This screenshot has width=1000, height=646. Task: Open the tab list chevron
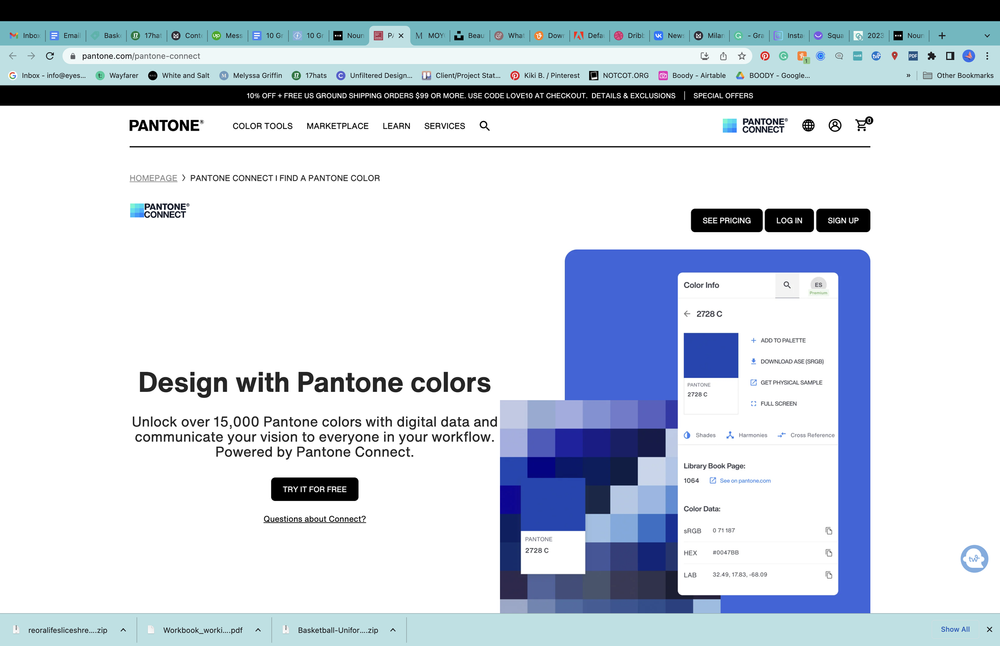point(987,36)
